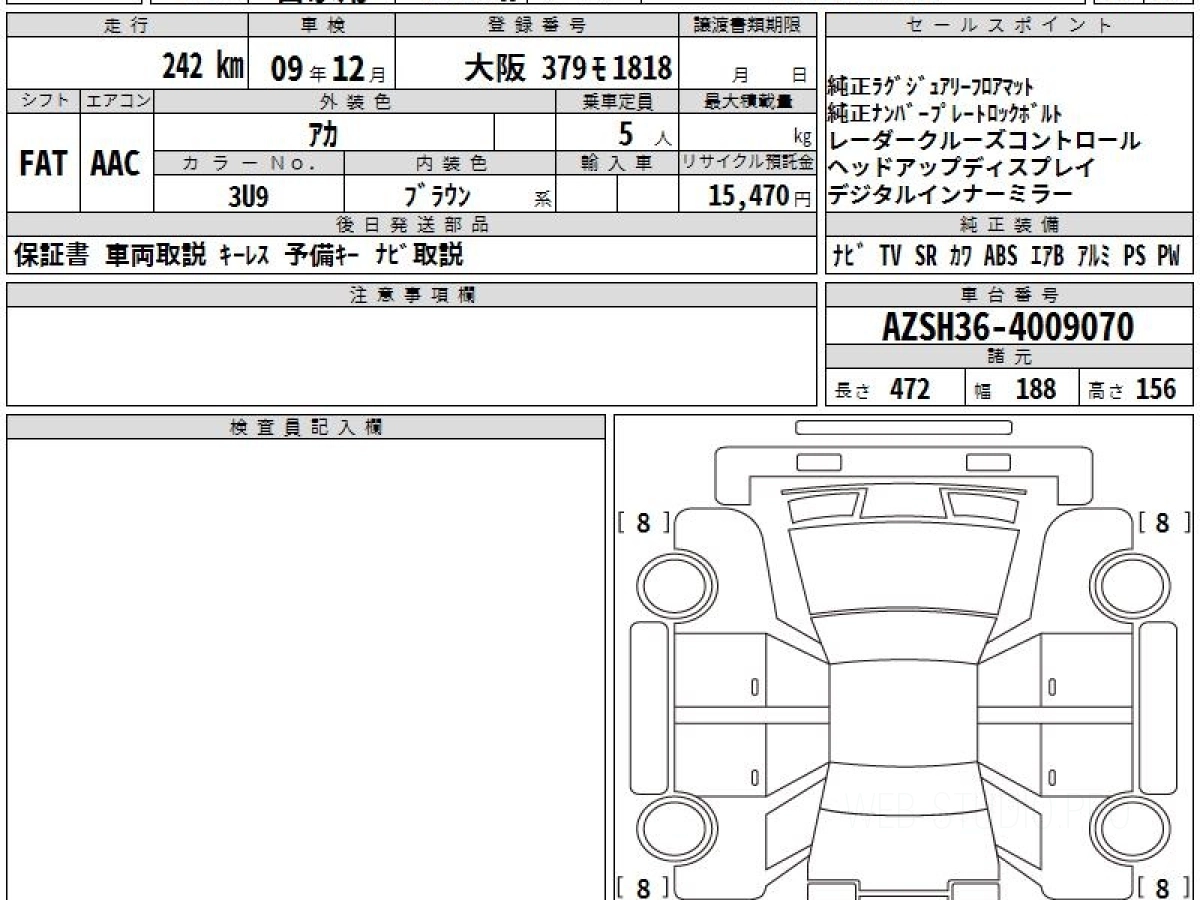Select the セールスポイント heading

point(1009,26)
